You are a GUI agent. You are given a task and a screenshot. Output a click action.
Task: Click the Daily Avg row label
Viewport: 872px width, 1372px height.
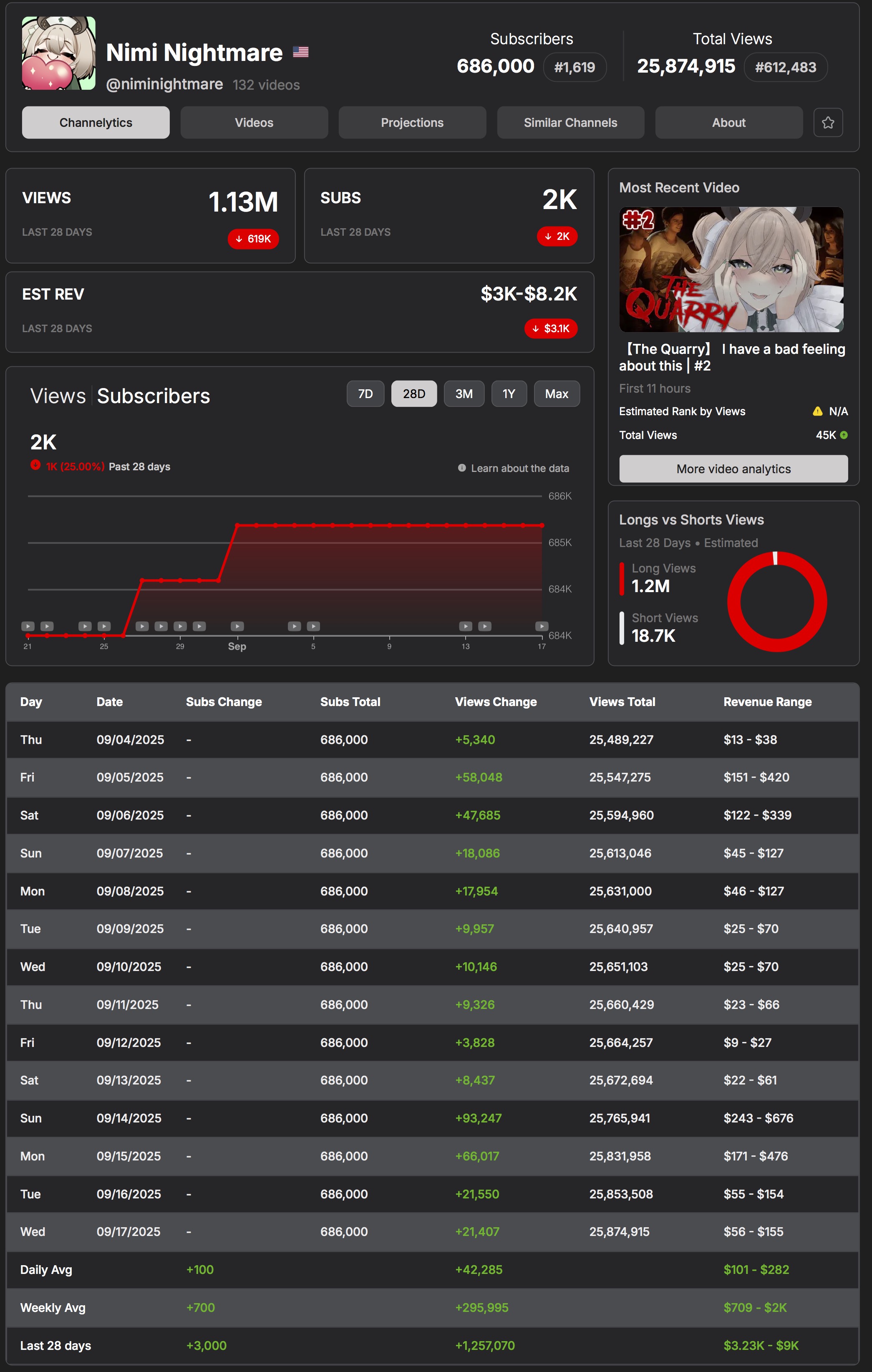pyautogui.click(x=46, y=1269)
